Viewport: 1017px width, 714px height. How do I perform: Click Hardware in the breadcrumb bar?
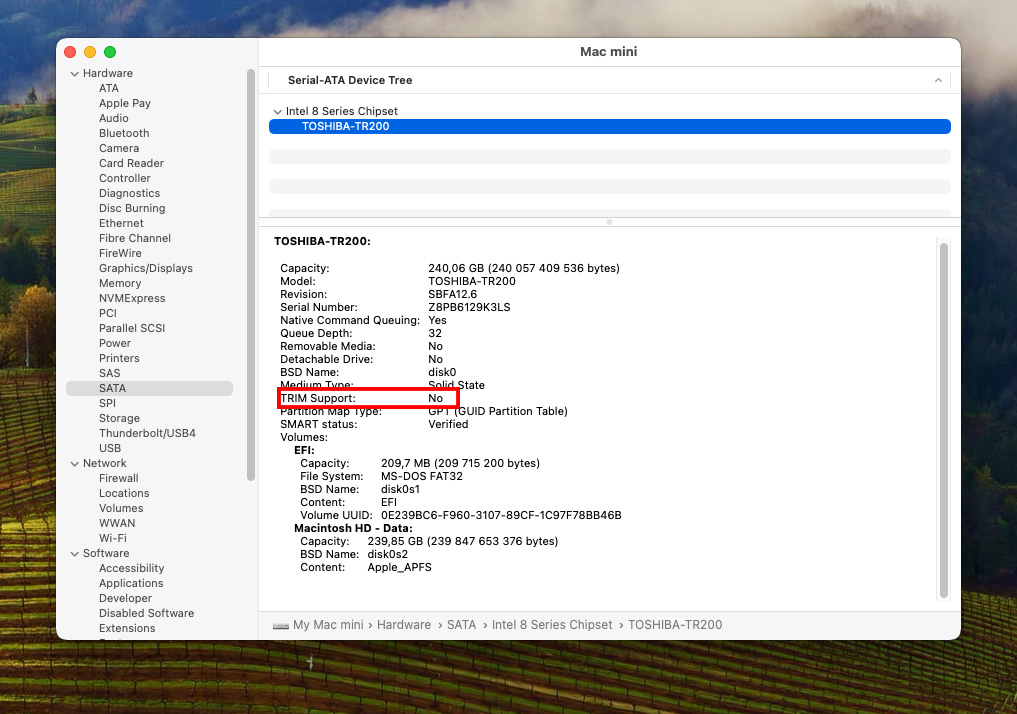pyautogui.click(x=404, y=624)
